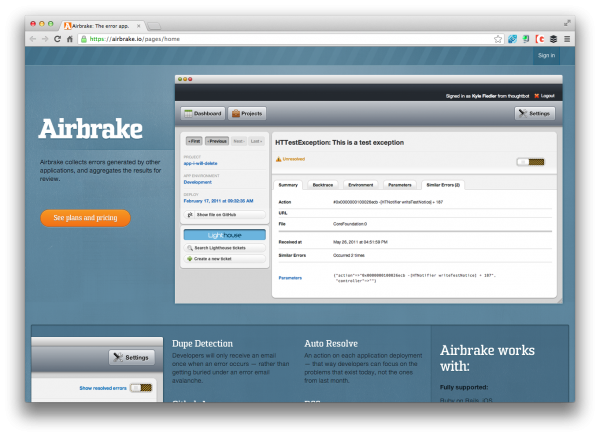Toggle the Unresolved error switch
600x437 pixels.
(x=530, y=162)
